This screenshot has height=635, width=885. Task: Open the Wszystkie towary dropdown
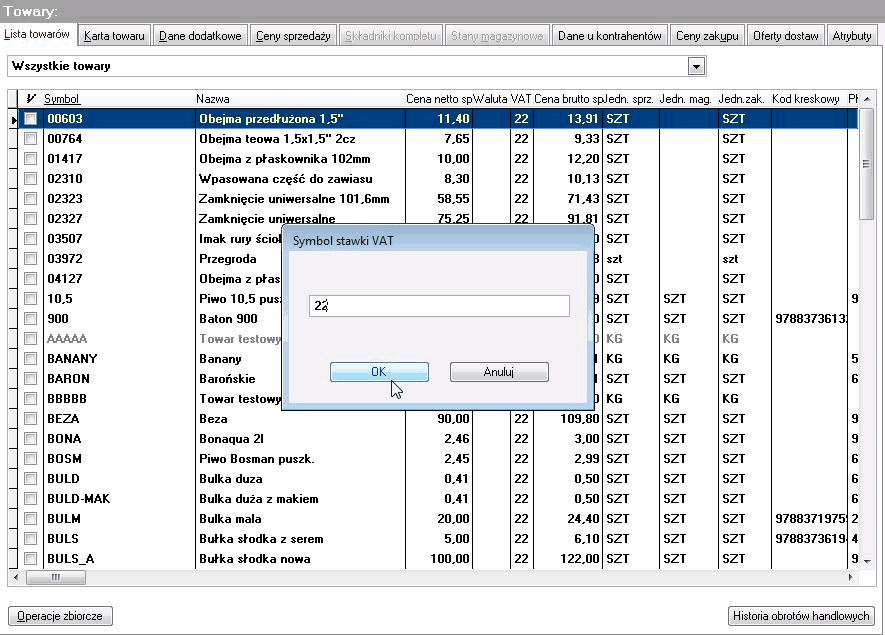point(696,67)
